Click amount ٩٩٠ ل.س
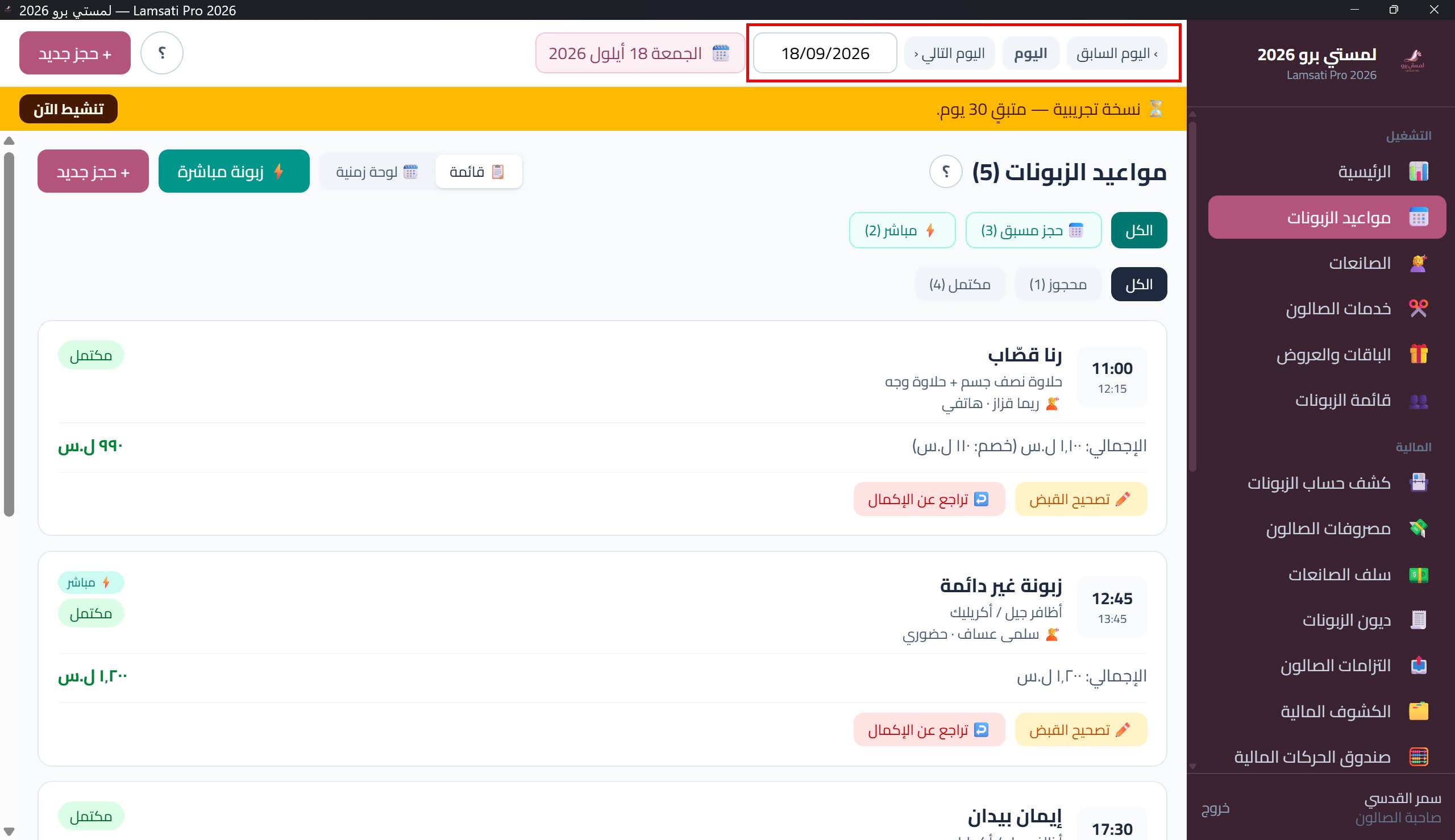1455x840 pixels. pos(90,446)
